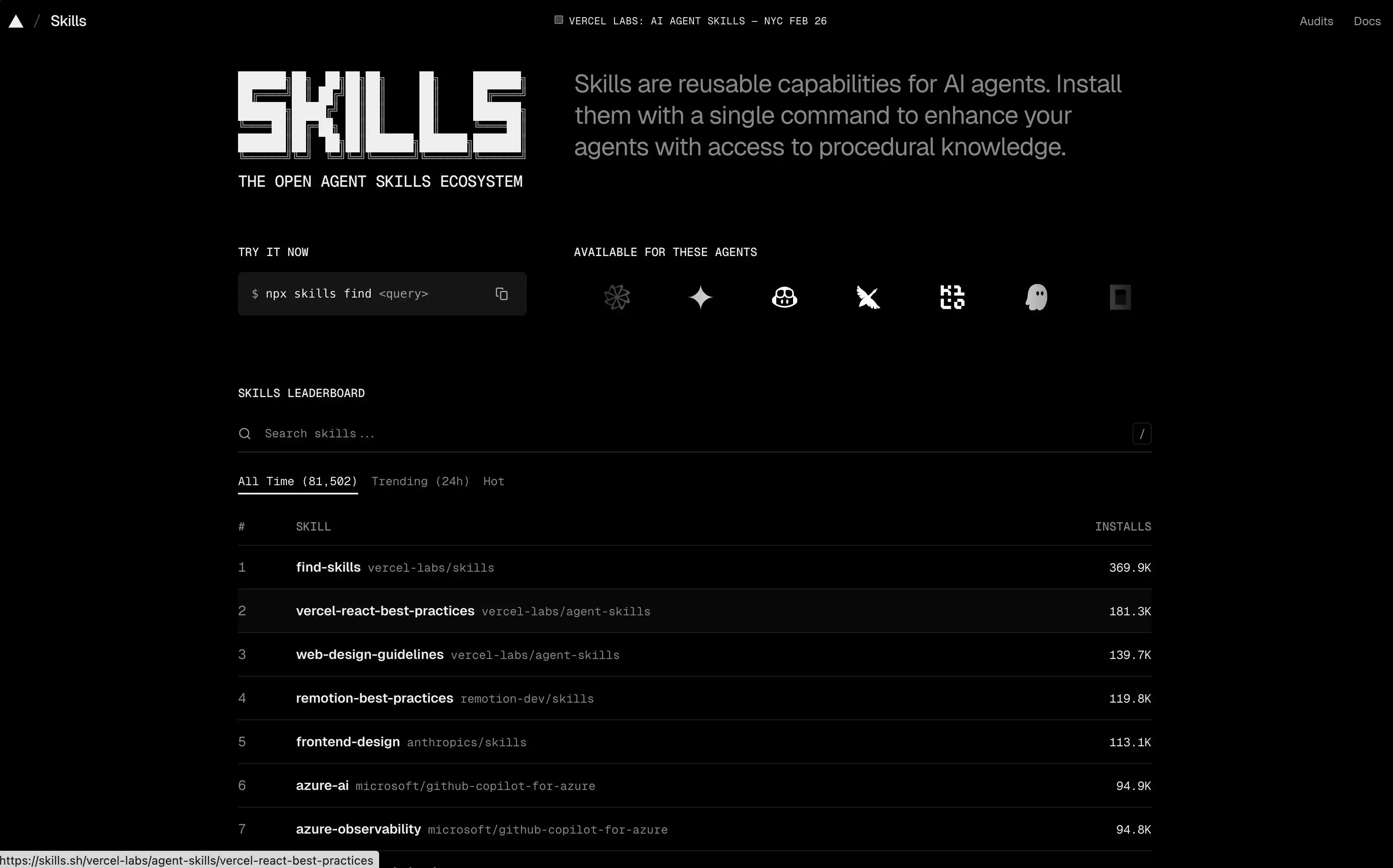Open the find-skills leaderboard entry
Screen dimensions: 1393x868
click(695, 567)
